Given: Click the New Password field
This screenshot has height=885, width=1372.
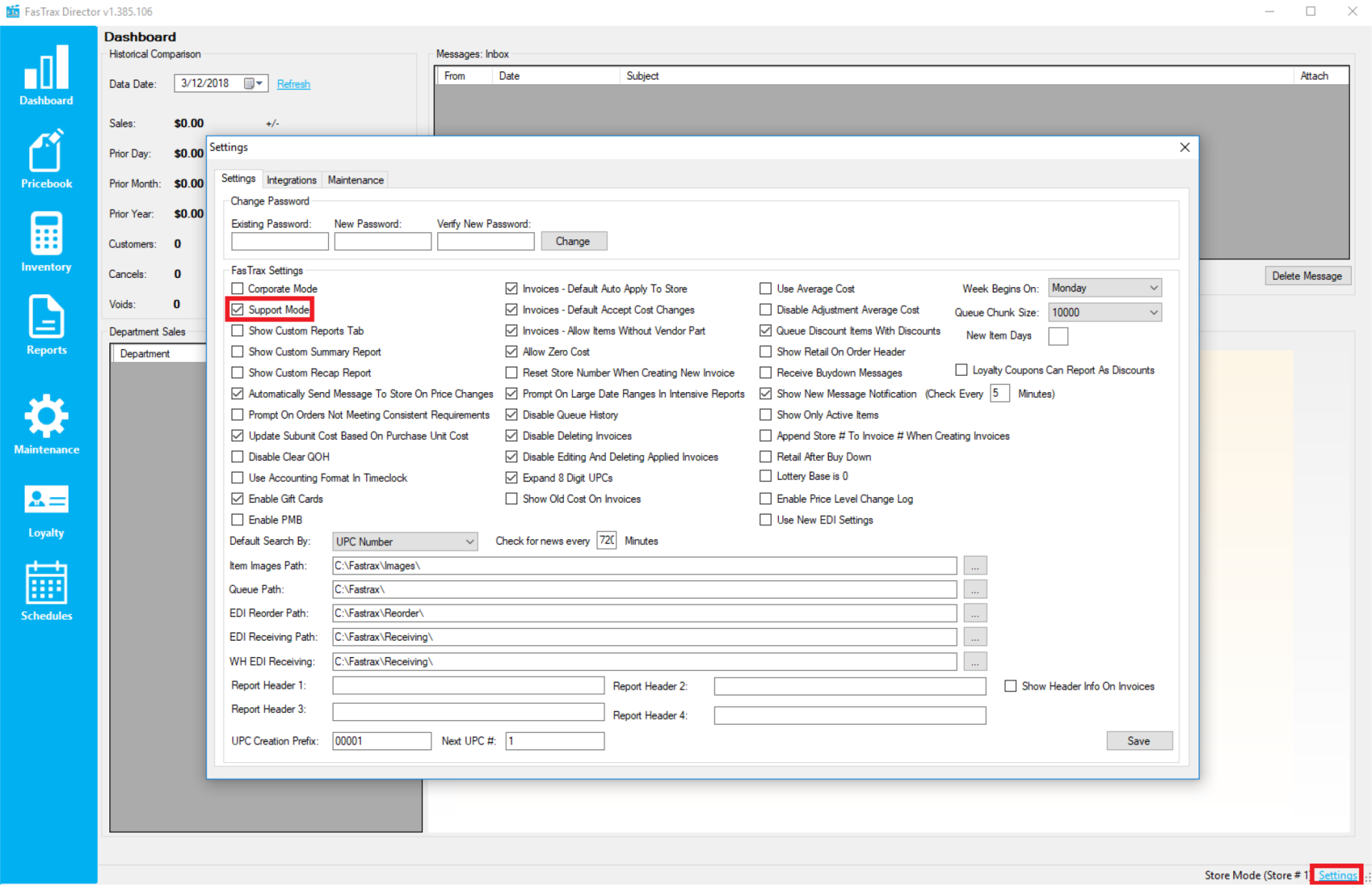Looking at the screenshot, I should pyautogui.click(x=382, y=241).
